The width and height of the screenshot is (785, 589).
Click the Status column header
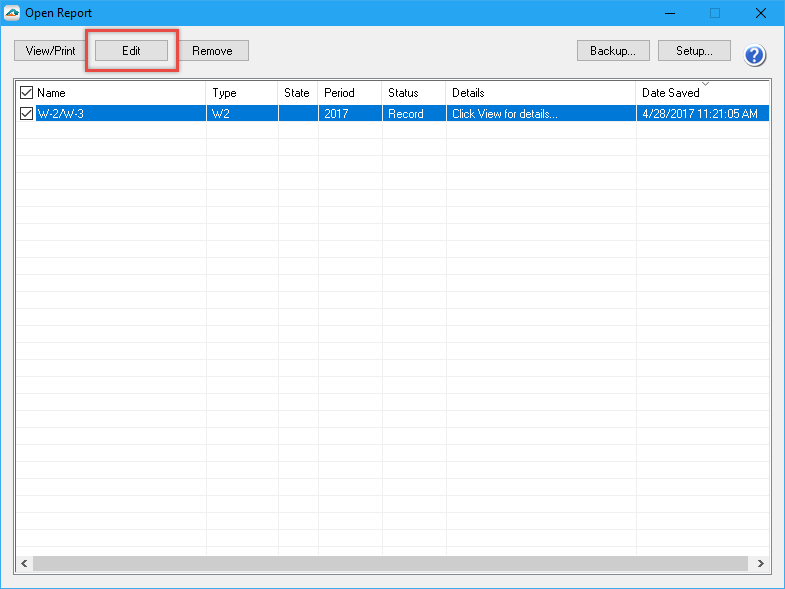[x=412, y=93]
